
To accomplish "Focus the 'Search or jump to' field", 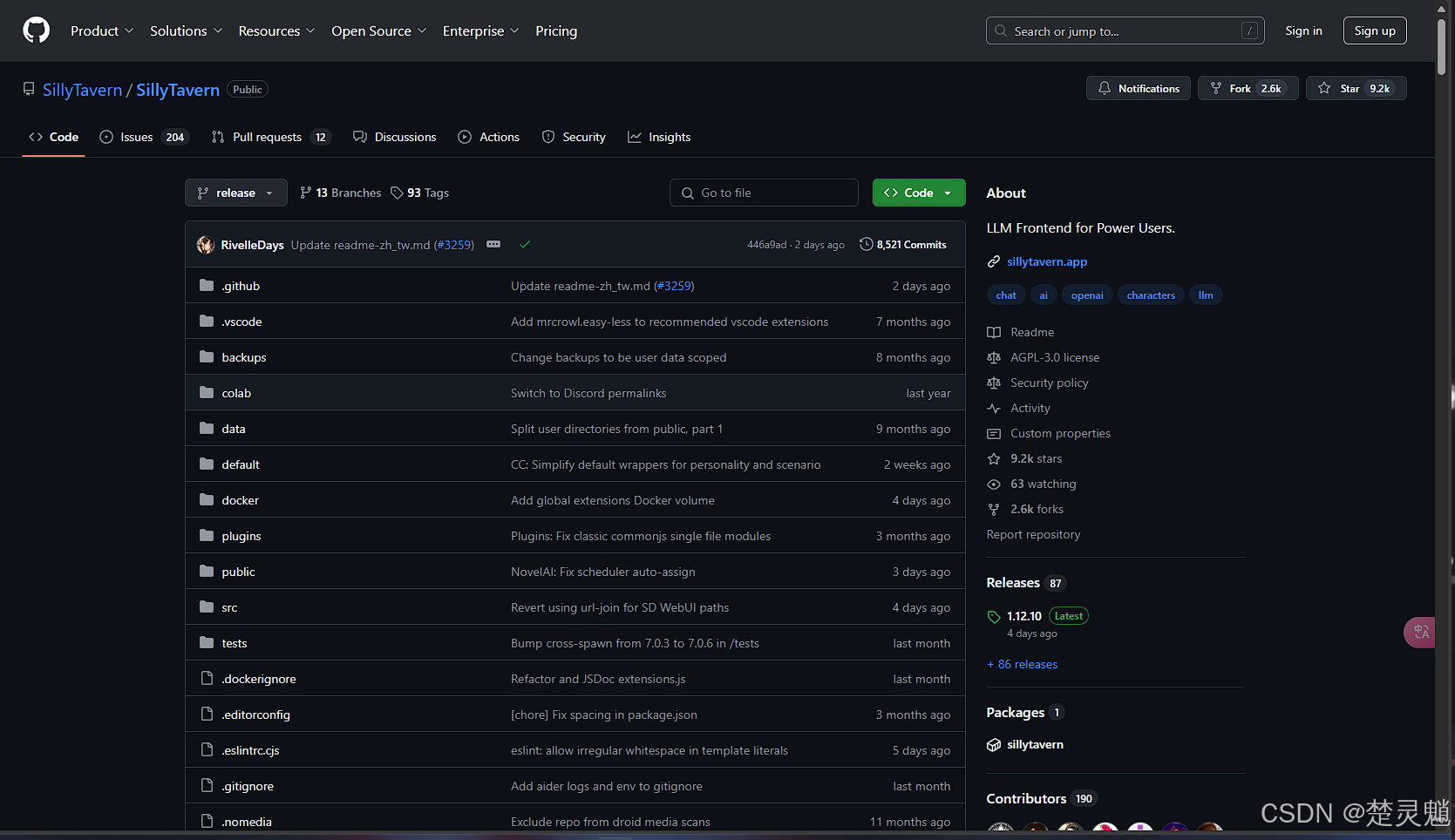I will pyautogui.click(x=1125, y=30).
